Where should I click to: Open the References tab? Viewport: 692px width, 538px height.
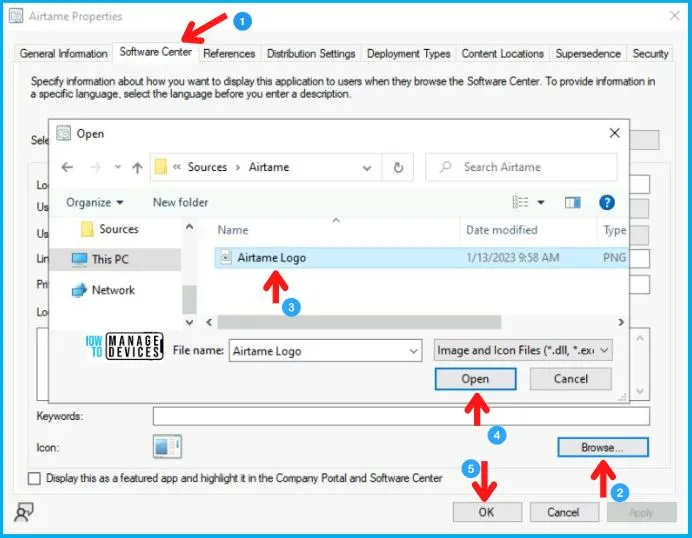click(229, 53)
